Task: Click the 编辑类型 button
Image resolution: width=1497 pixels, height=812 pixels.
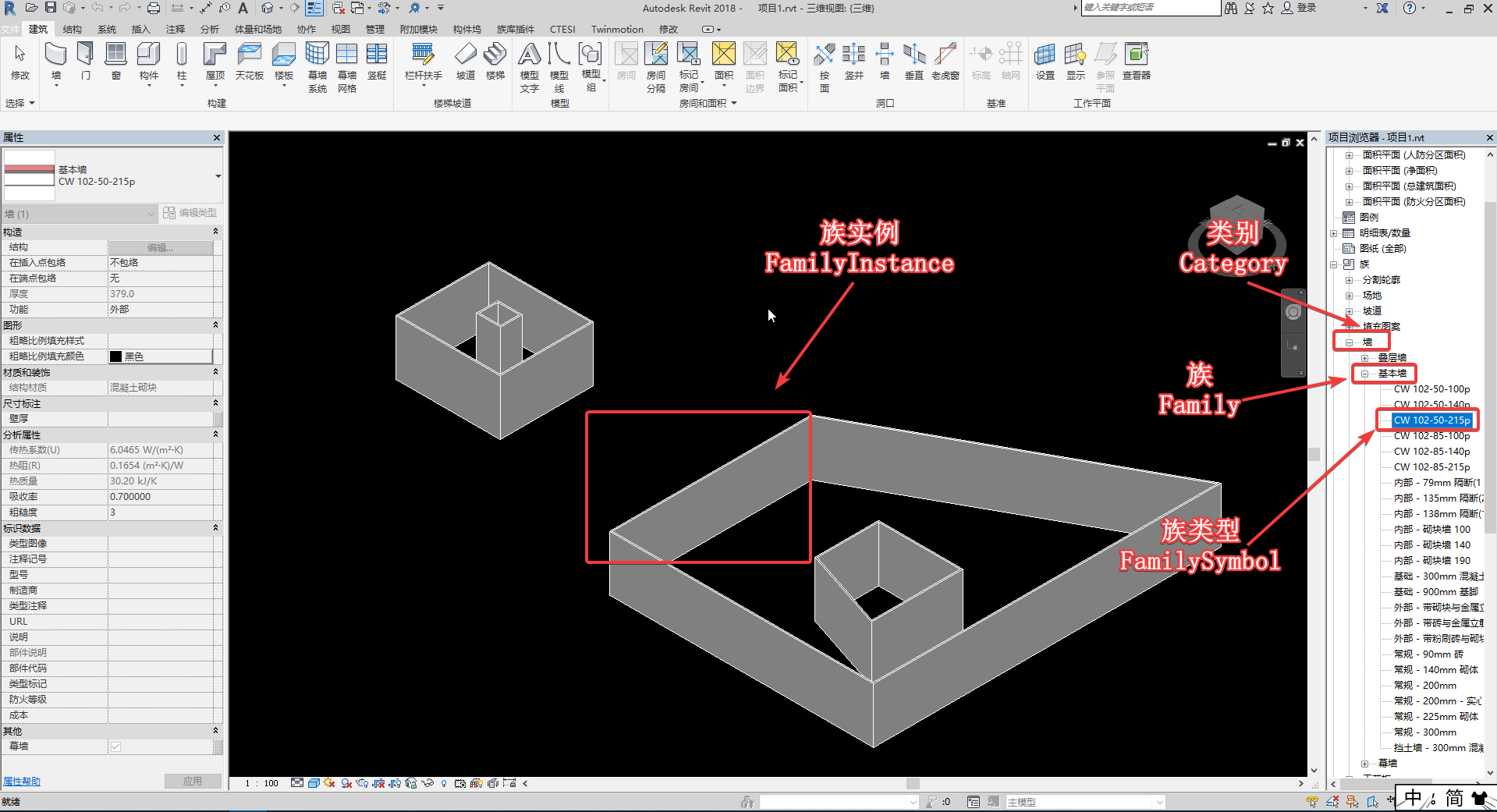Action: [190, 213]
